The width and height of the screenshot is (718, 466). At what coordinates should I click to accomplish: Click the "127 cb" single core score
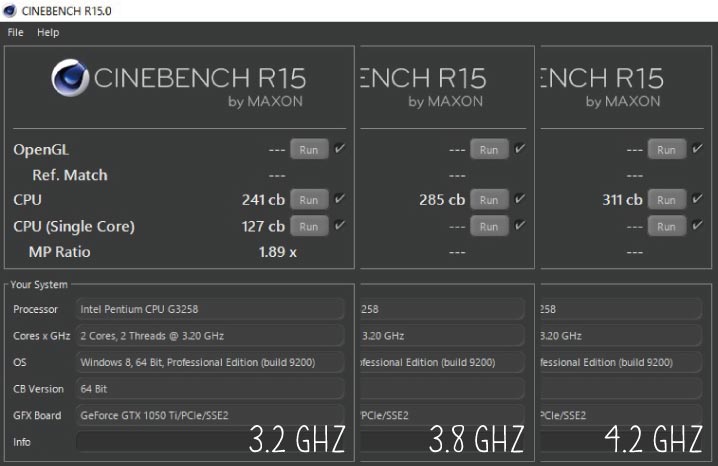pos(263,226)
